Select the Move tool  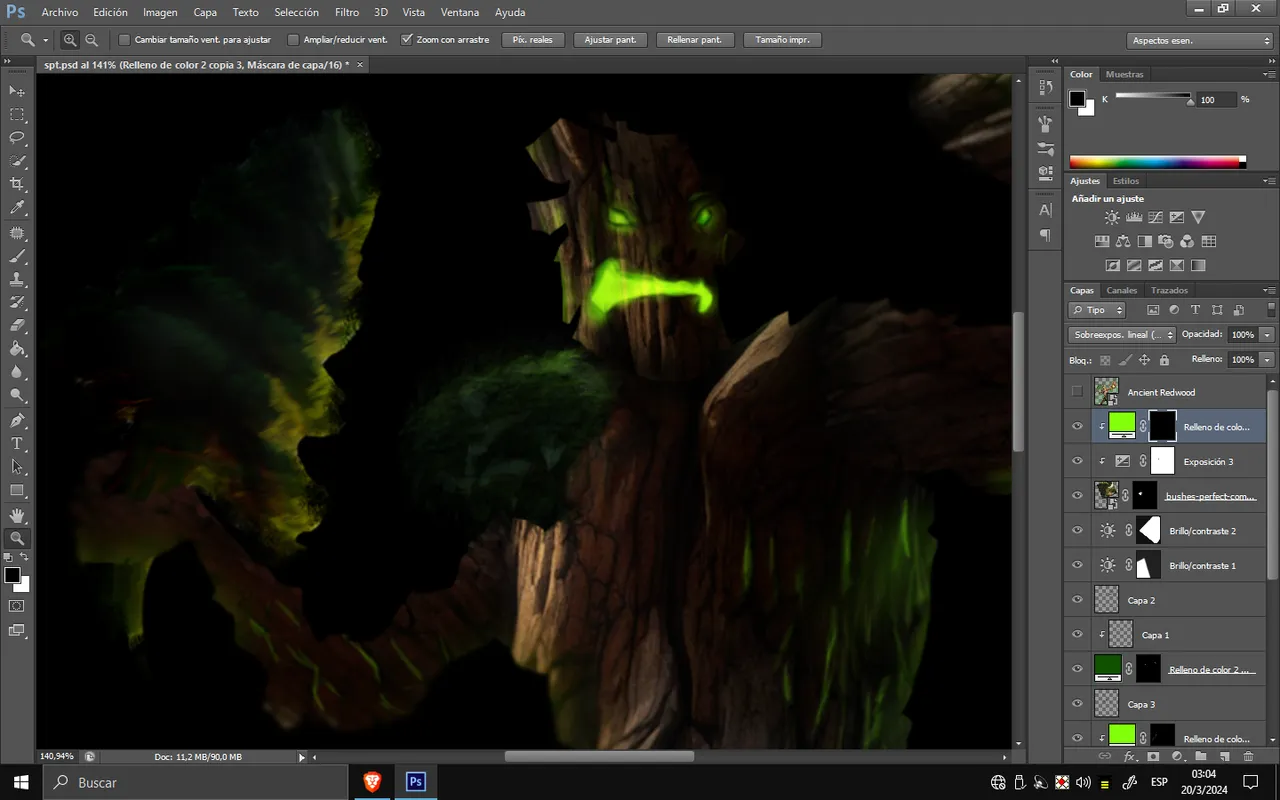click(17, 91)
